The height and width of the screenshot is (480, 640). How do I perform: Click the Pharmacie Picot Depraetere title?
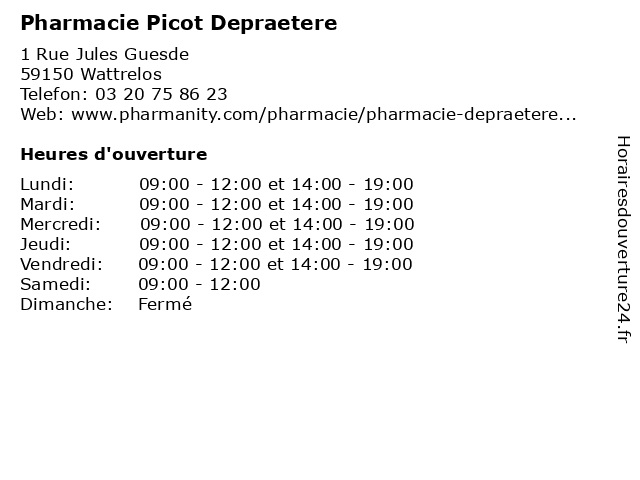pyautogui.click(x=179, y=23)
